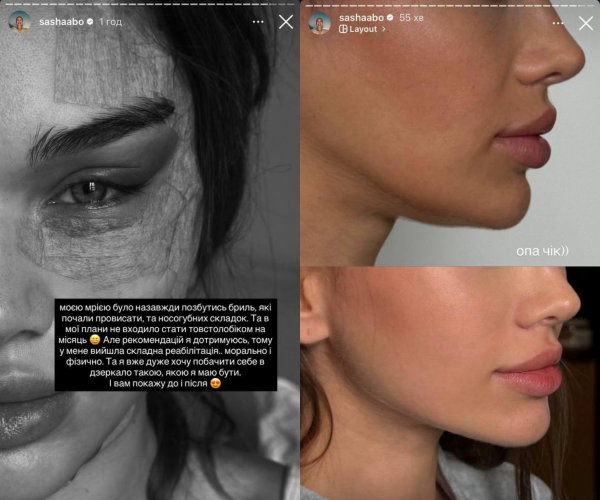This screenshot has height=500, width=600.
Task: Open sashaabo username on the 1 год story
Action: (x=61, y=22)
